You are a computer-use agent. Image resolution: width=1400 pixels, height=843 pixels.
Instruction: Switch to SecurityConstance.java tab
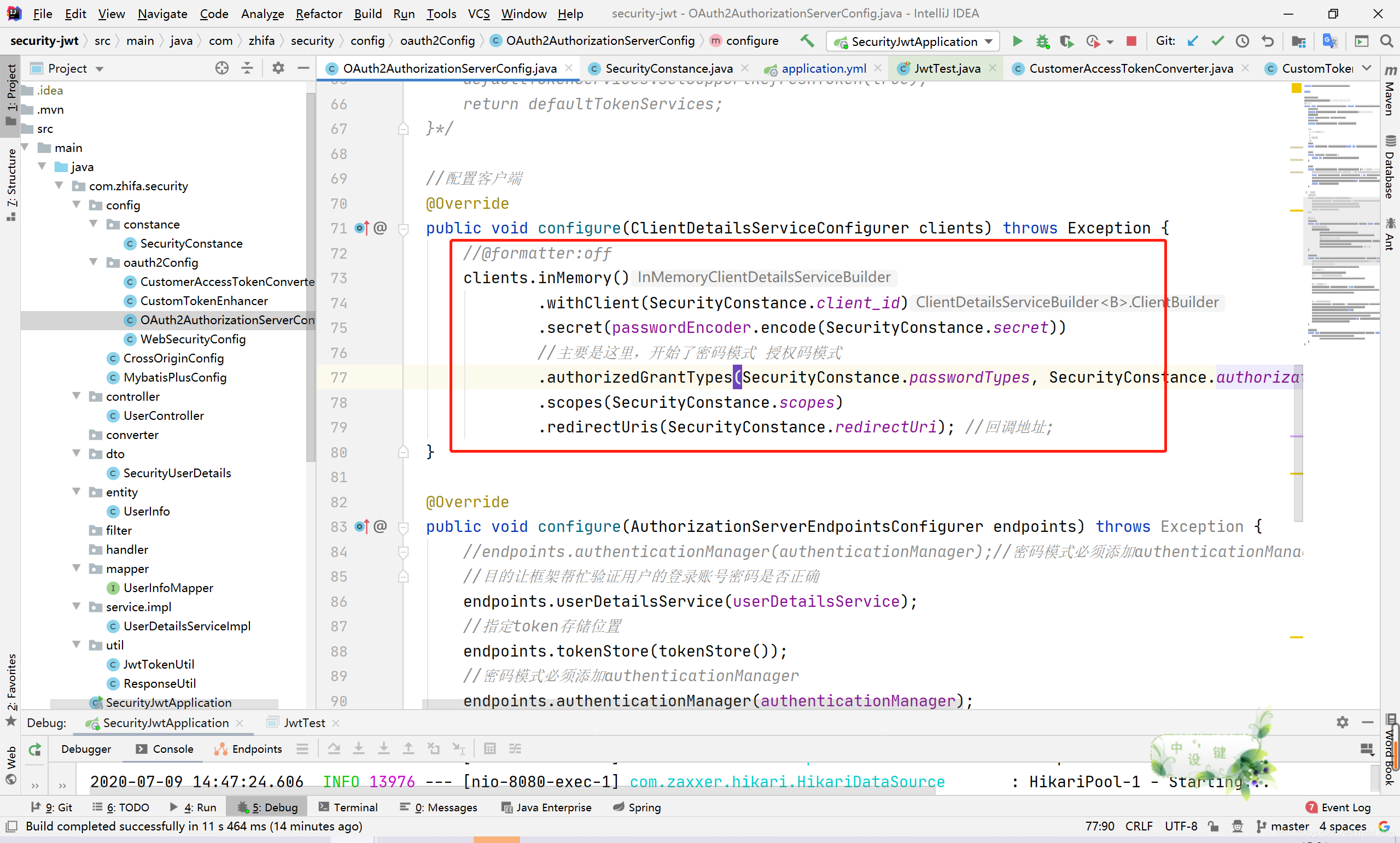pos(668,68)
